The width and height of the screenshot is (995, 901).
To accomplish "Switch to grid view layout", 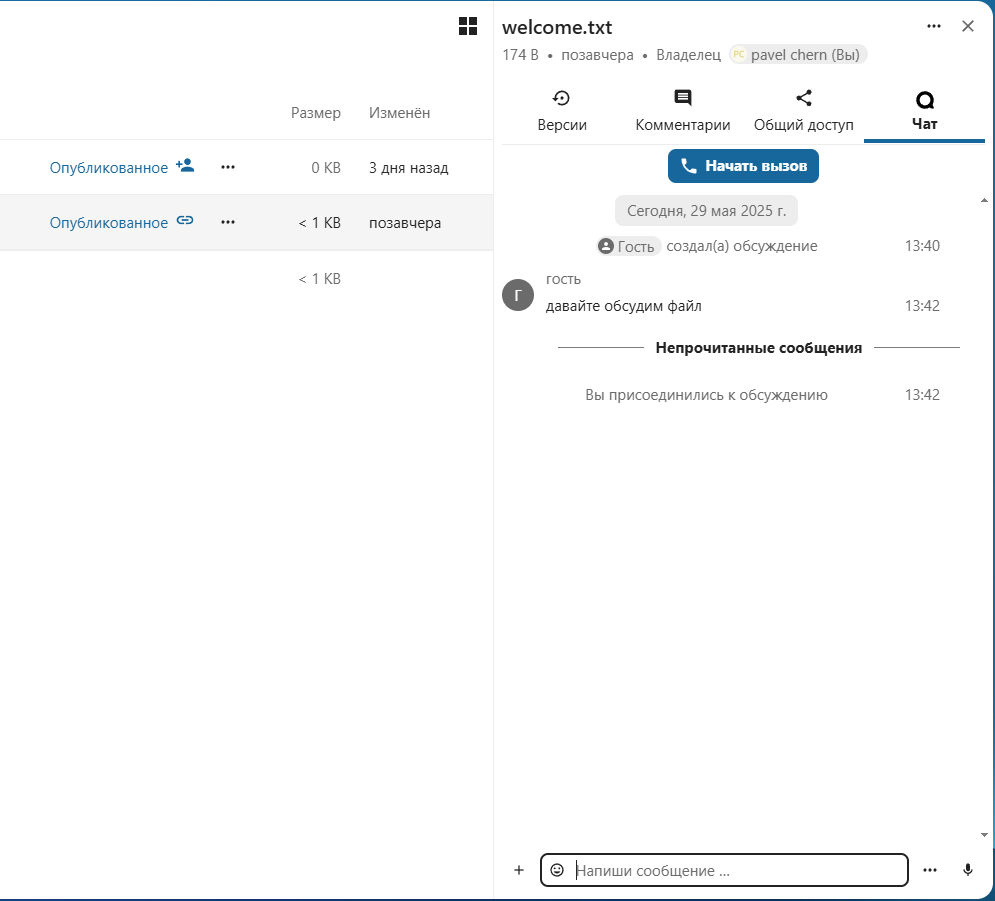I will click(467, 27).
